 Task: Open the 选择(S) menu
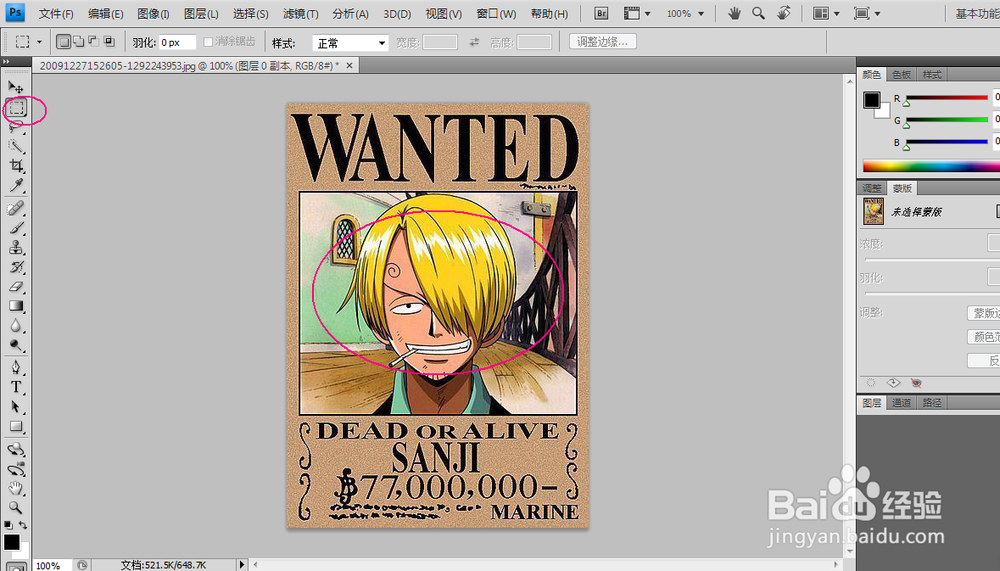point(251,13)
